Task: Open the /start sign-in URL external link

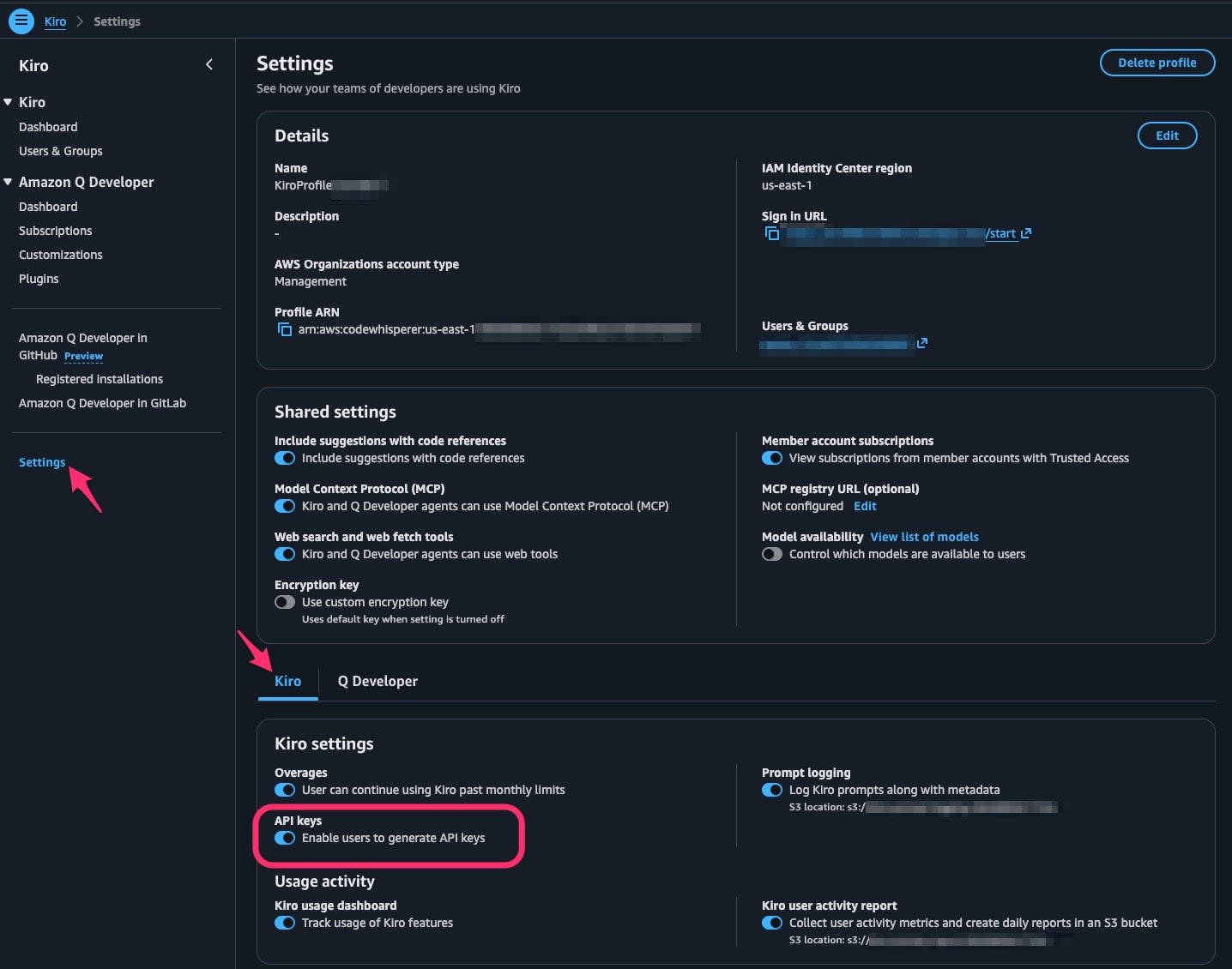Action: pyautogui.click(x=1026, y=233)
